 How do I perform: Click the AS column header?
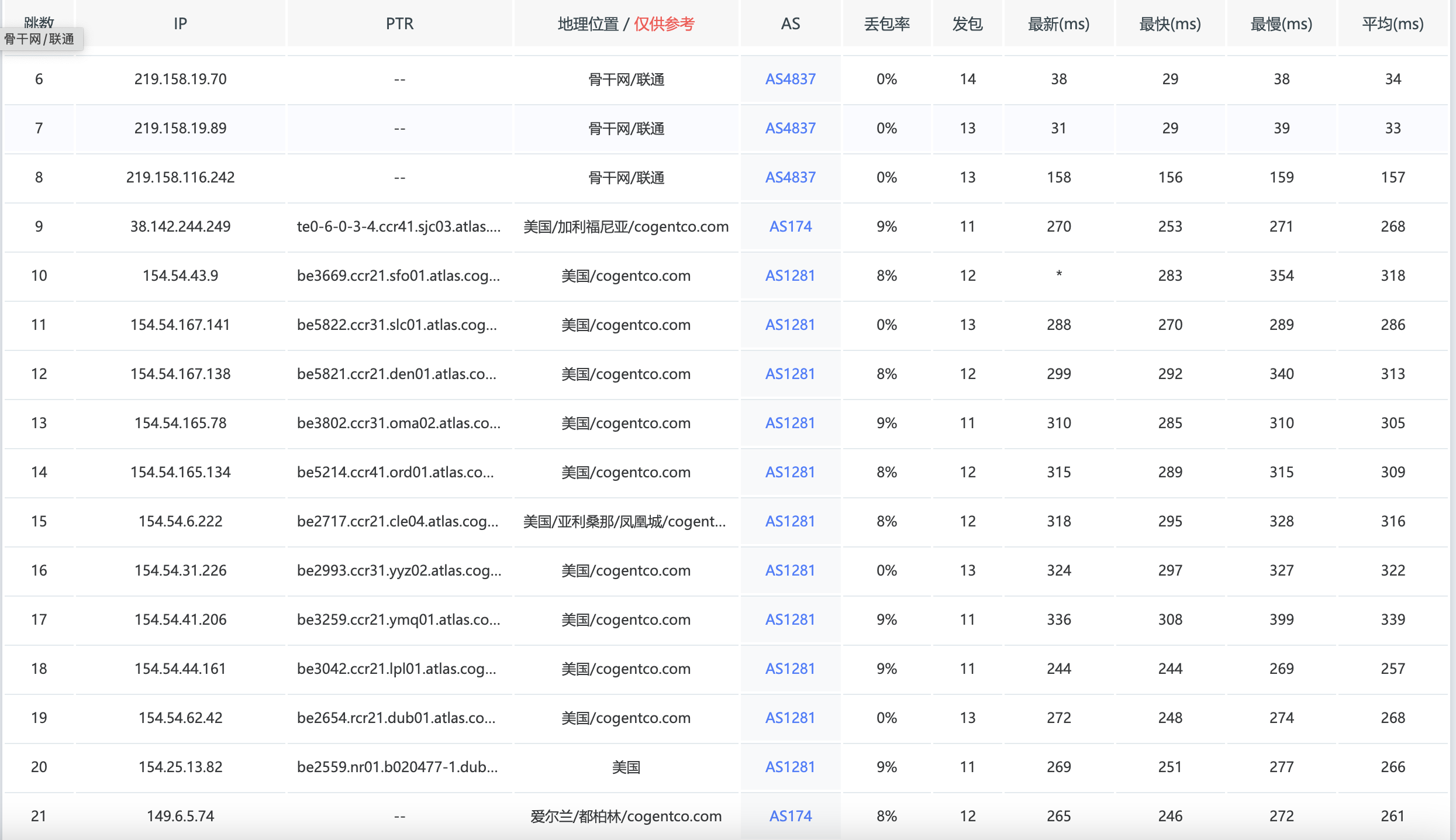tap(790, 24)
